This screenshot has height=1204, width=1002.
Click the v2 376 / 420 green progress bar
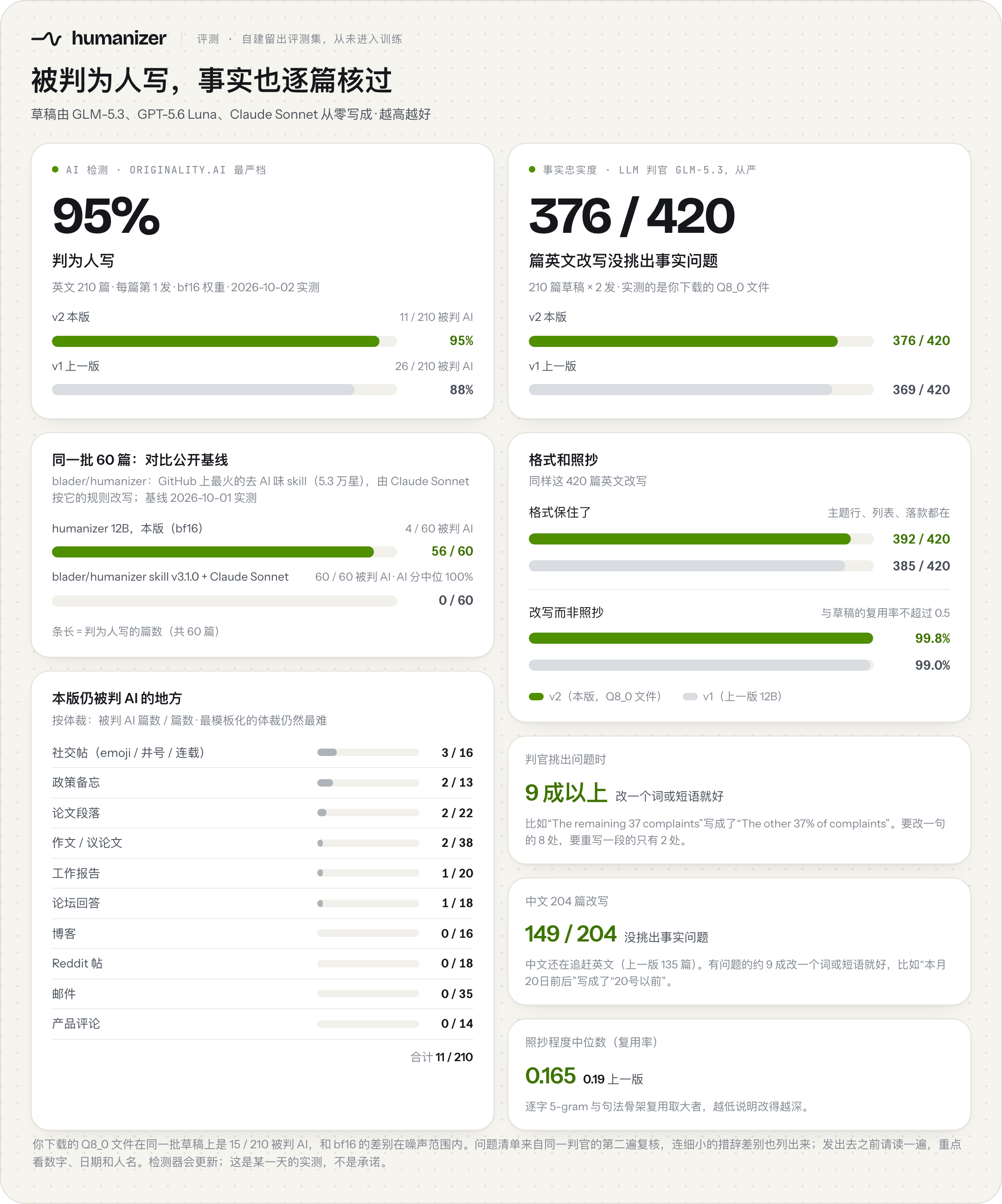click(x=701, y=341)
